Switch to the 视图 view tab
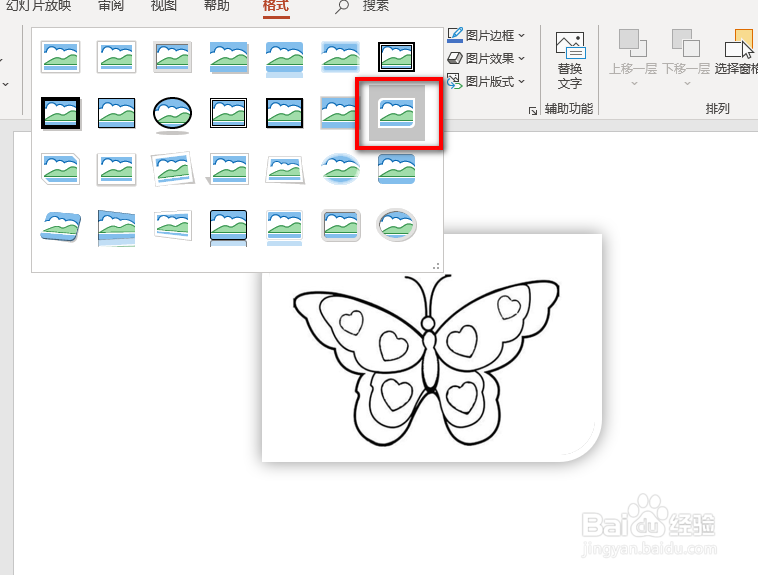The width and height of the screenshot is (758, 575). point(164,6)
